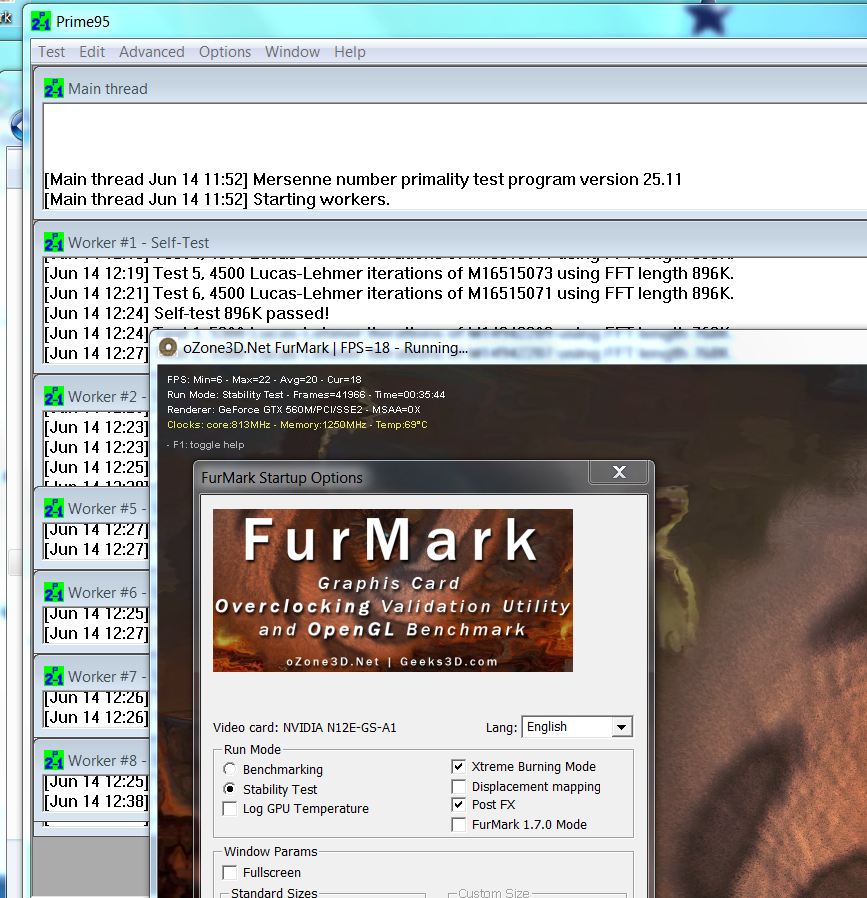The width and height of the screenshot is (867, 898).
Task: Click the Worker #6 window icon
Action: 54,592
